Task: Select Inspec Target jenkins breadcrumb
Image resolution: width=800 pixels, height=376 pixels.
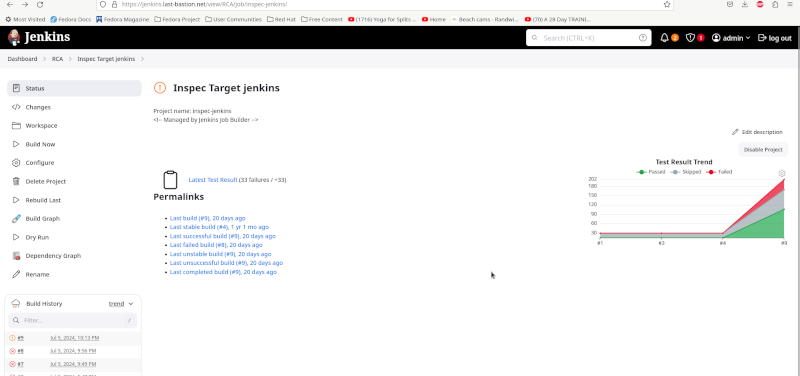Action: (106, 59)
